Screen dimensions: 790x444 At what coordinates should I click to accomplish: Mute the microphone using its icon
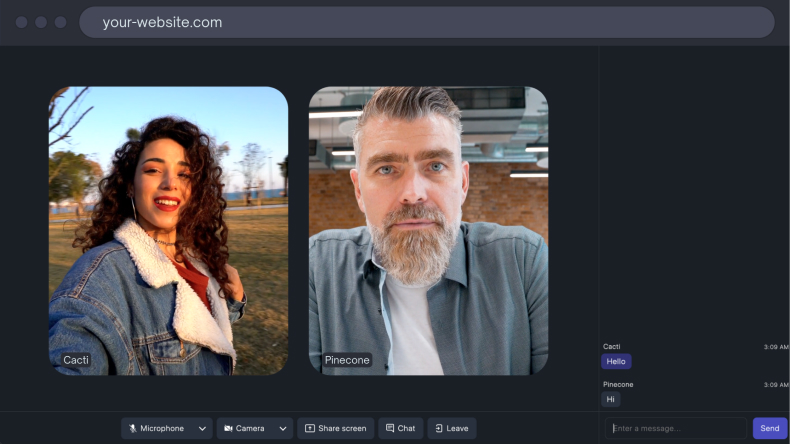132,429
